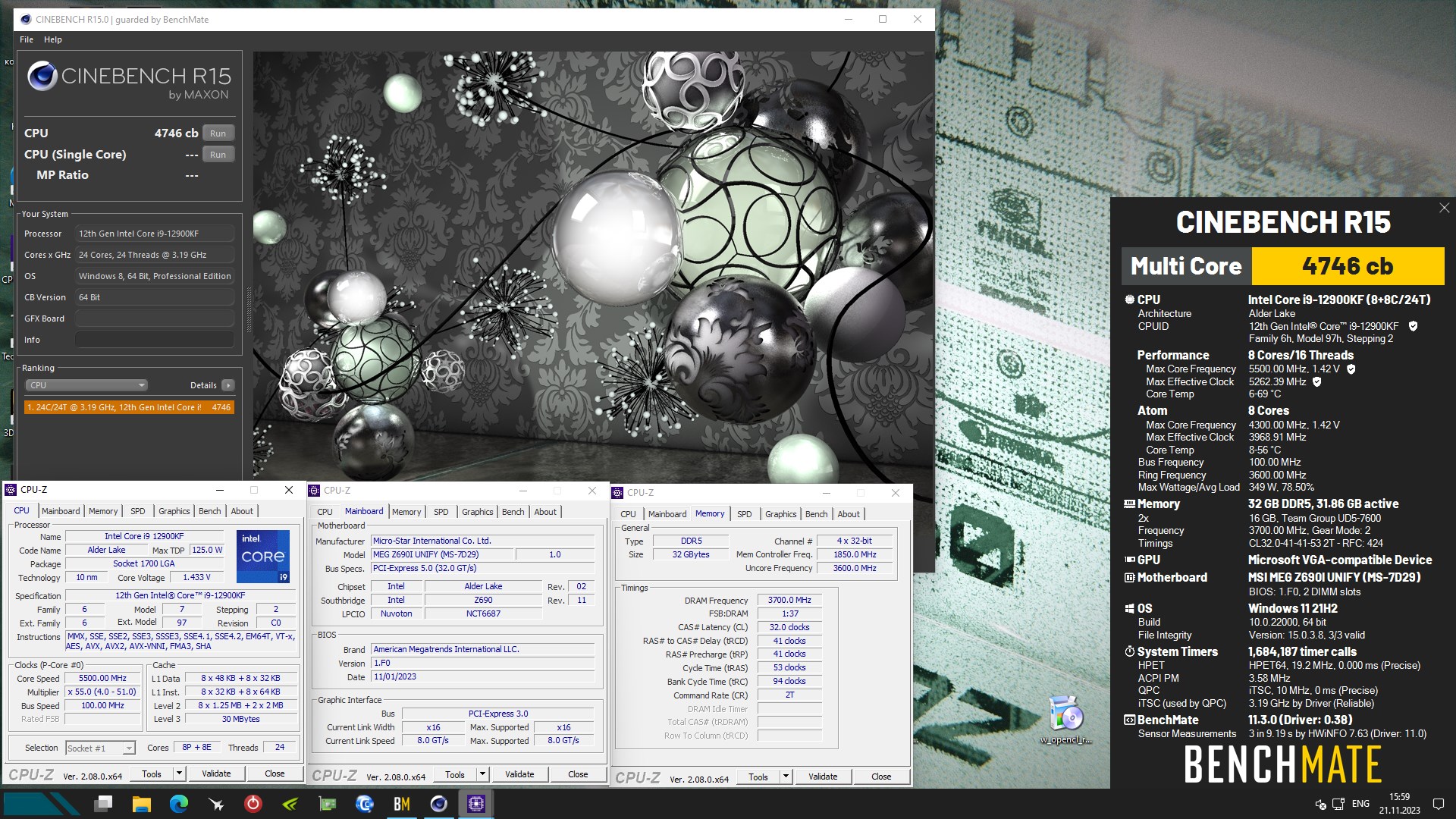Switch to BenchMate via BM taskbar icon
This screenshot has height=819, width=1456.
click(x=402, y=803)
